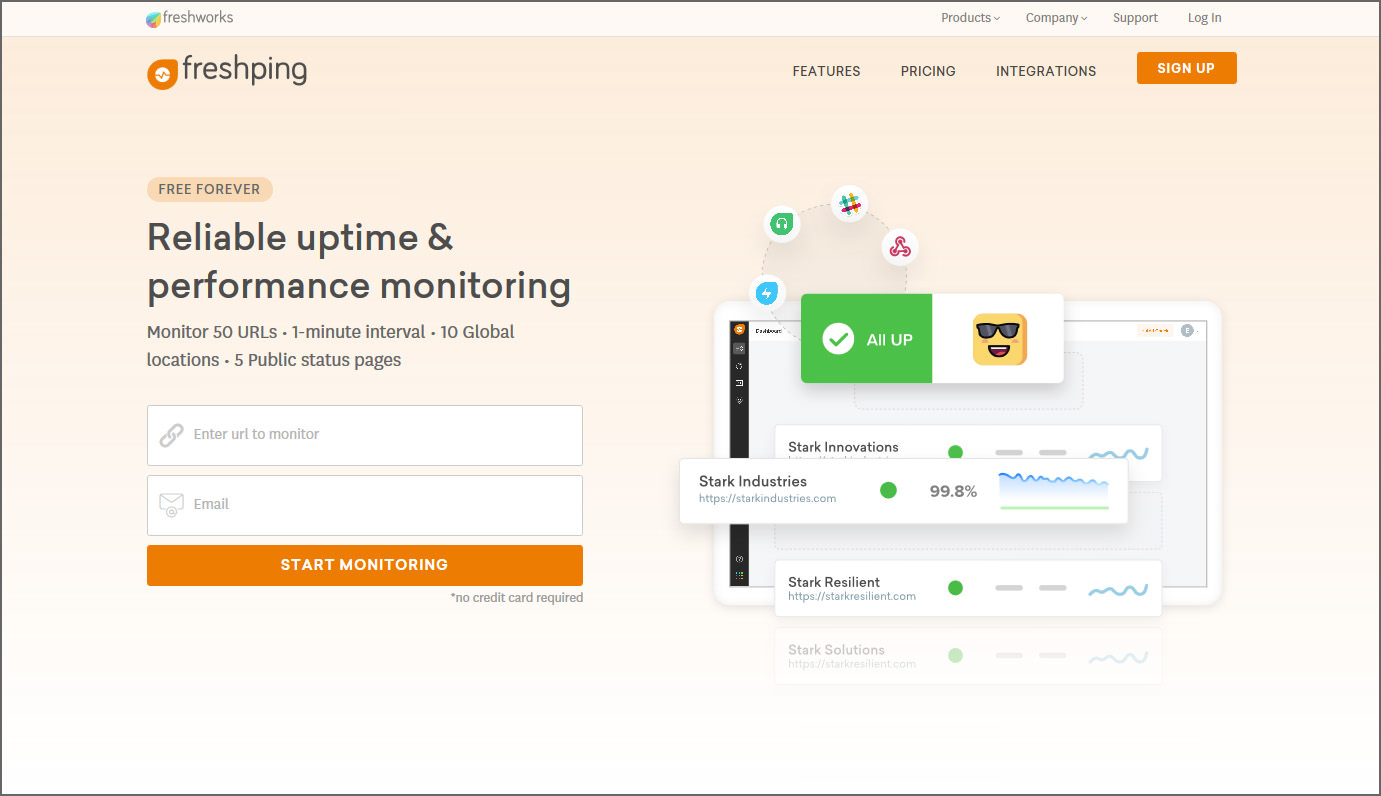Click the Start Monitoring button
The height and width of the screenshot is (796, 1381).
click(365, 565)
